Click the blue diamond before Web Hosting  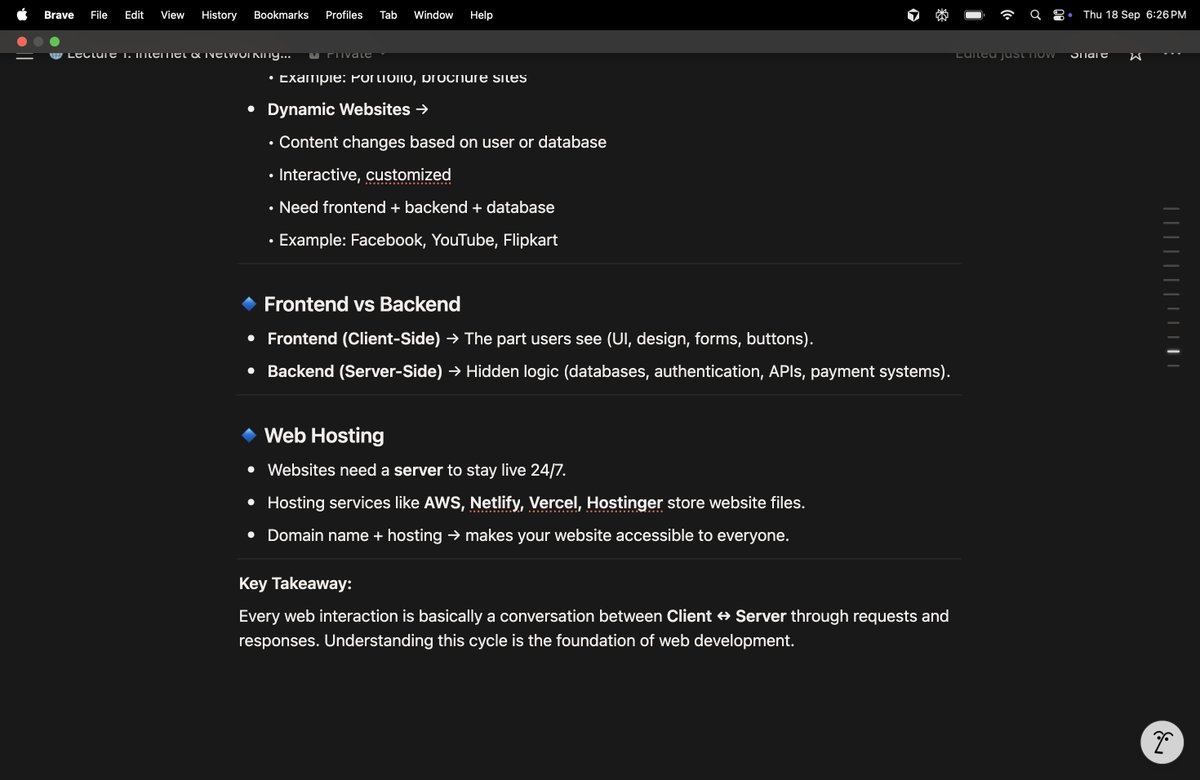coord(249,435)
